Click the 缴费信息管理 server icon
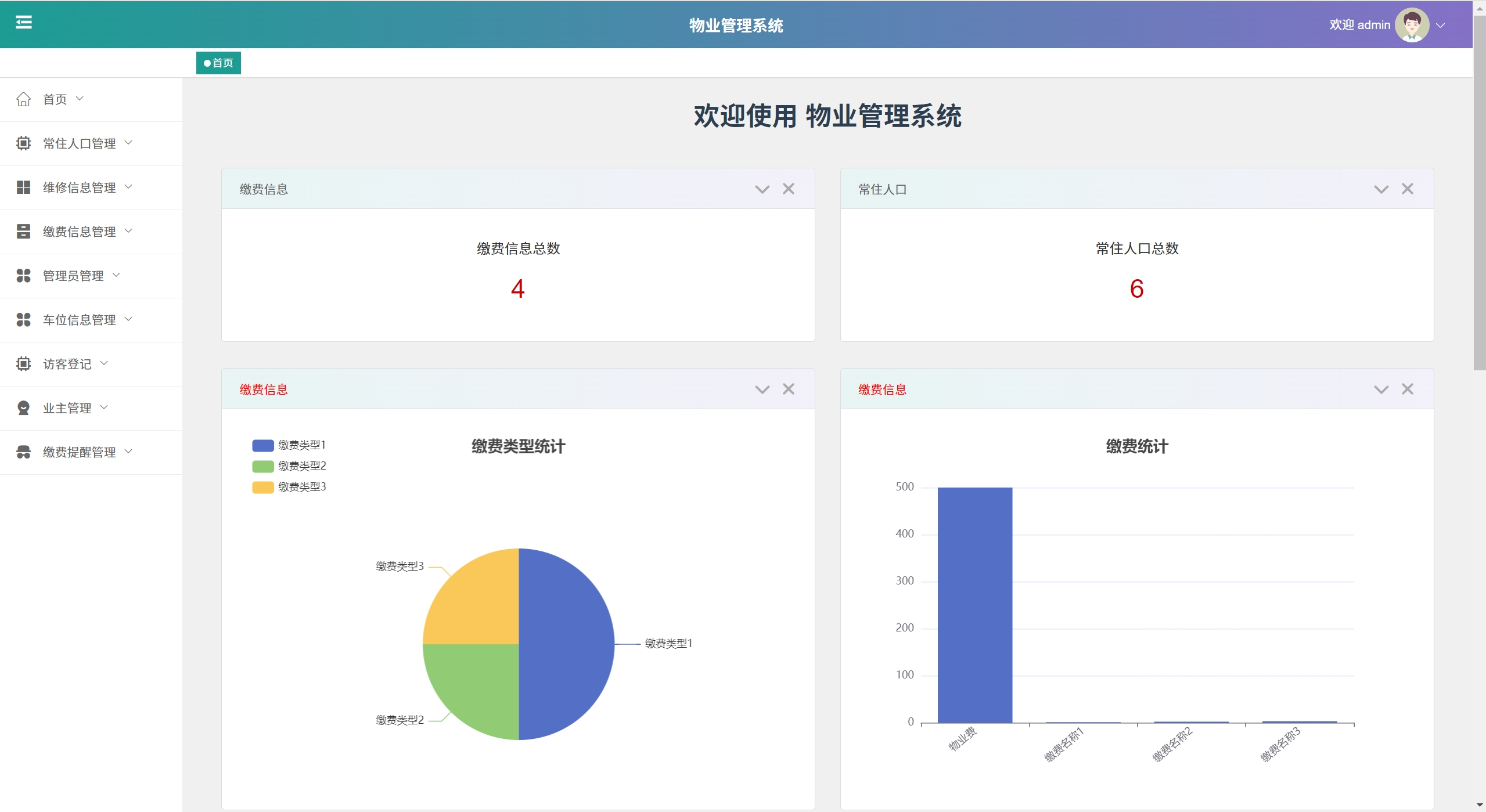 coord(23,232)
